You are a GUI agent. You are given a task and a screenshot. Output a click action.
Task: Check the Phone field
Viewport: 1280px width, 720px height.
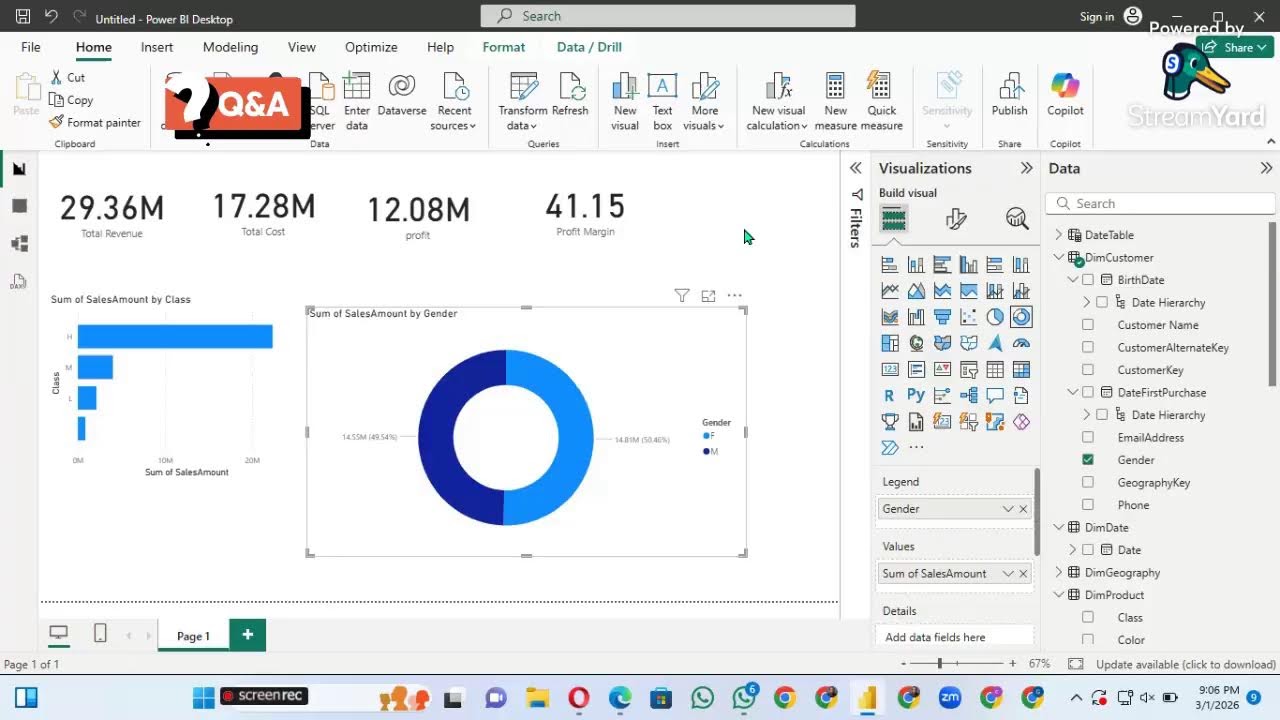(1088, 505)
